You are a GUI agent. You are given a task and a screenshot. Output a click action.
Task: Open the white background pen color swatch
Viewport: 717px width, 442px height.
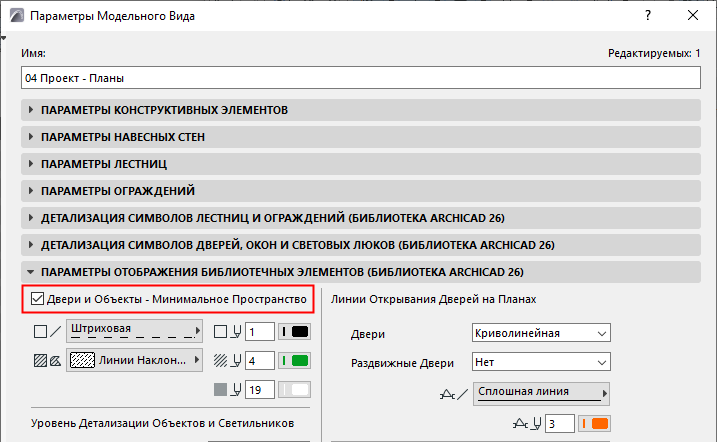point(294,390)
